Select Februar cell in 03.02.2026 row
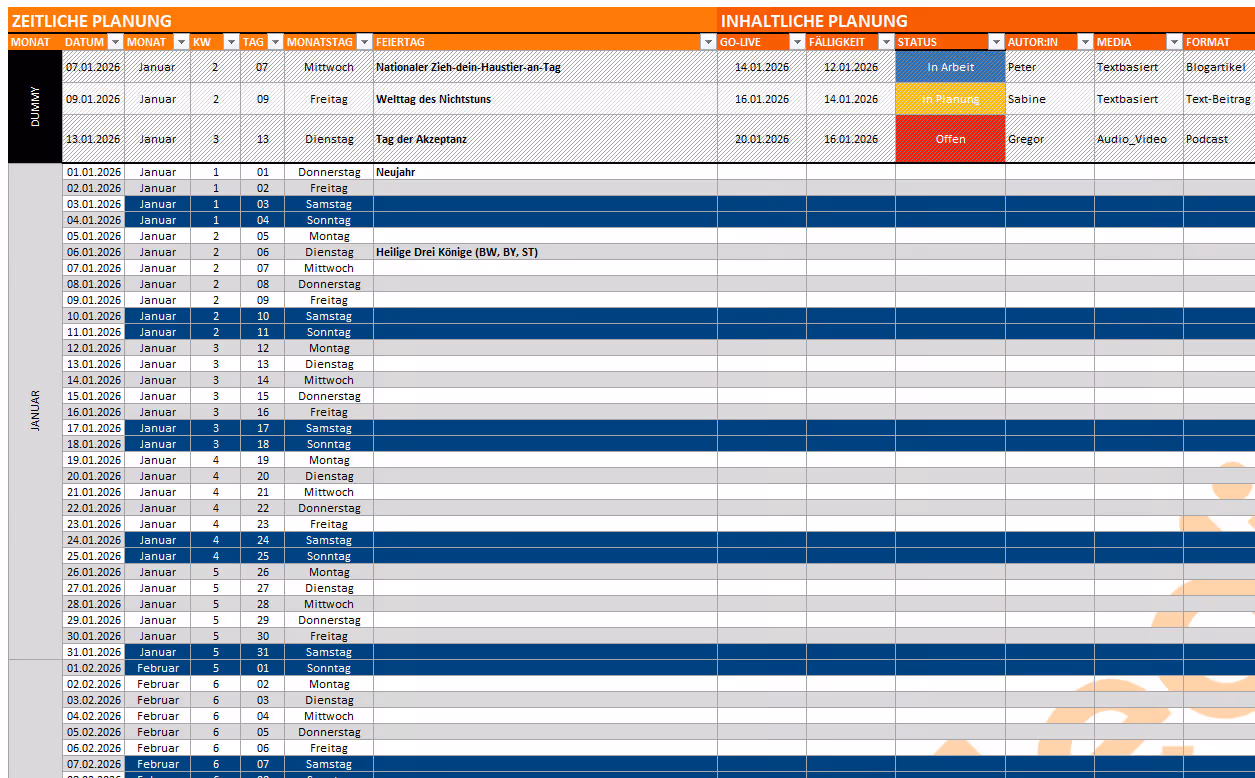This screenshot has width=1255, height=778. pos(158,700)
